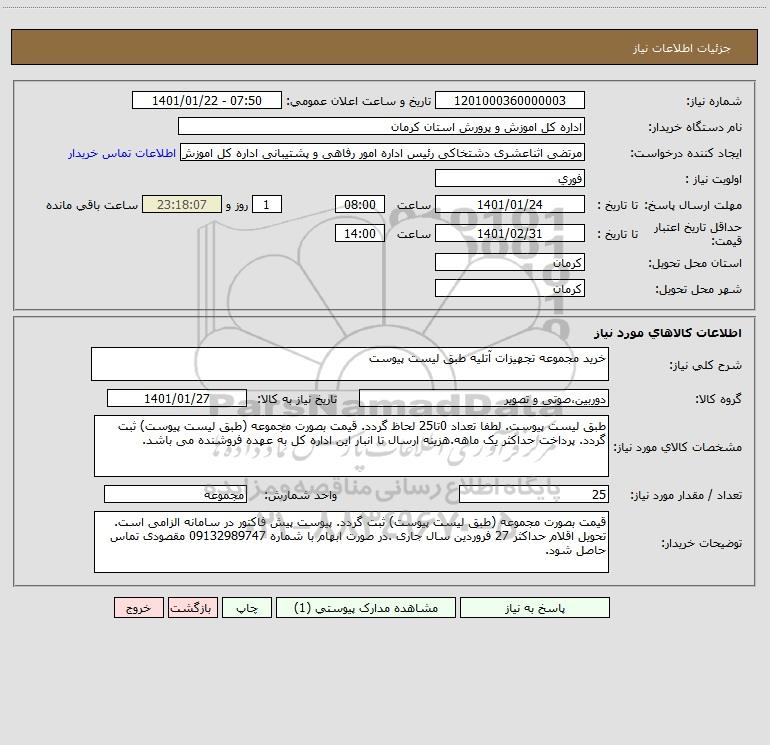
Task: Click the بازگشت back button
Action: coord(192,608)
